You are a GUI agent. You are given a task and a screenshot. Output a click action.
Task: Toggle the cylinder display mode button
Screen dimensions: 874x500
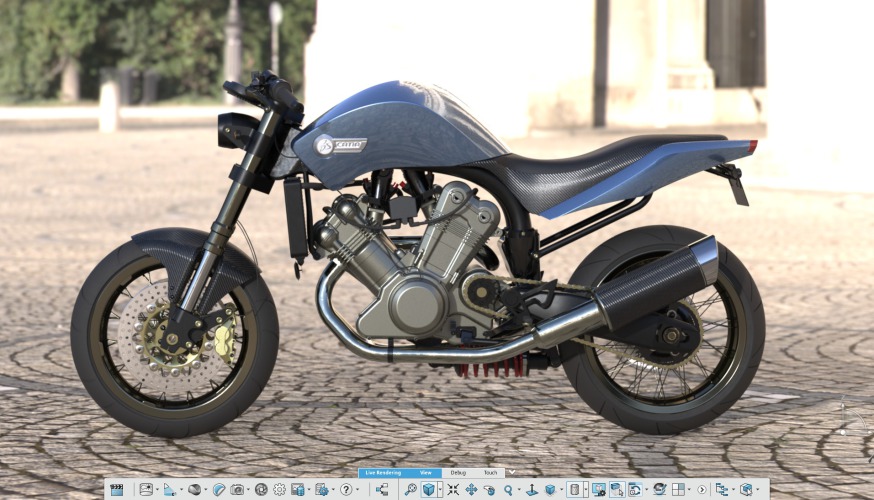575,490
